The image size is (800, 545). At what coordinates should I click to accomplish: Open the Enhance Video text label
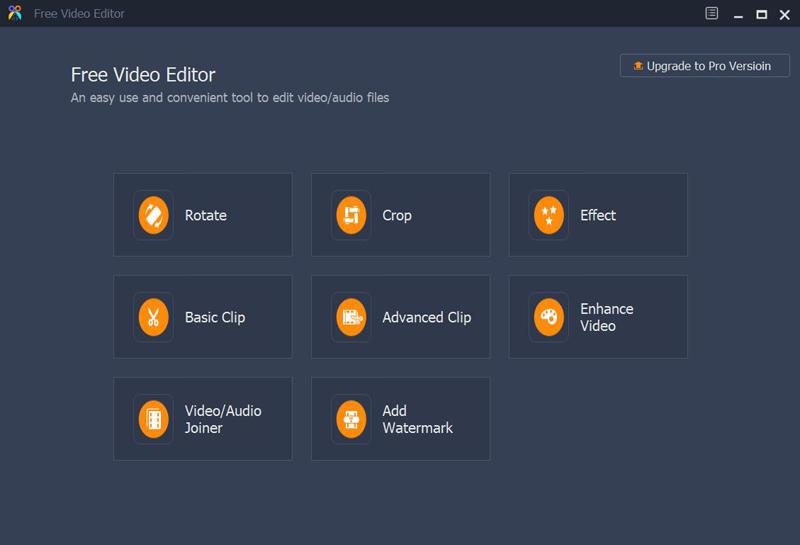click(x=606, y=317)
